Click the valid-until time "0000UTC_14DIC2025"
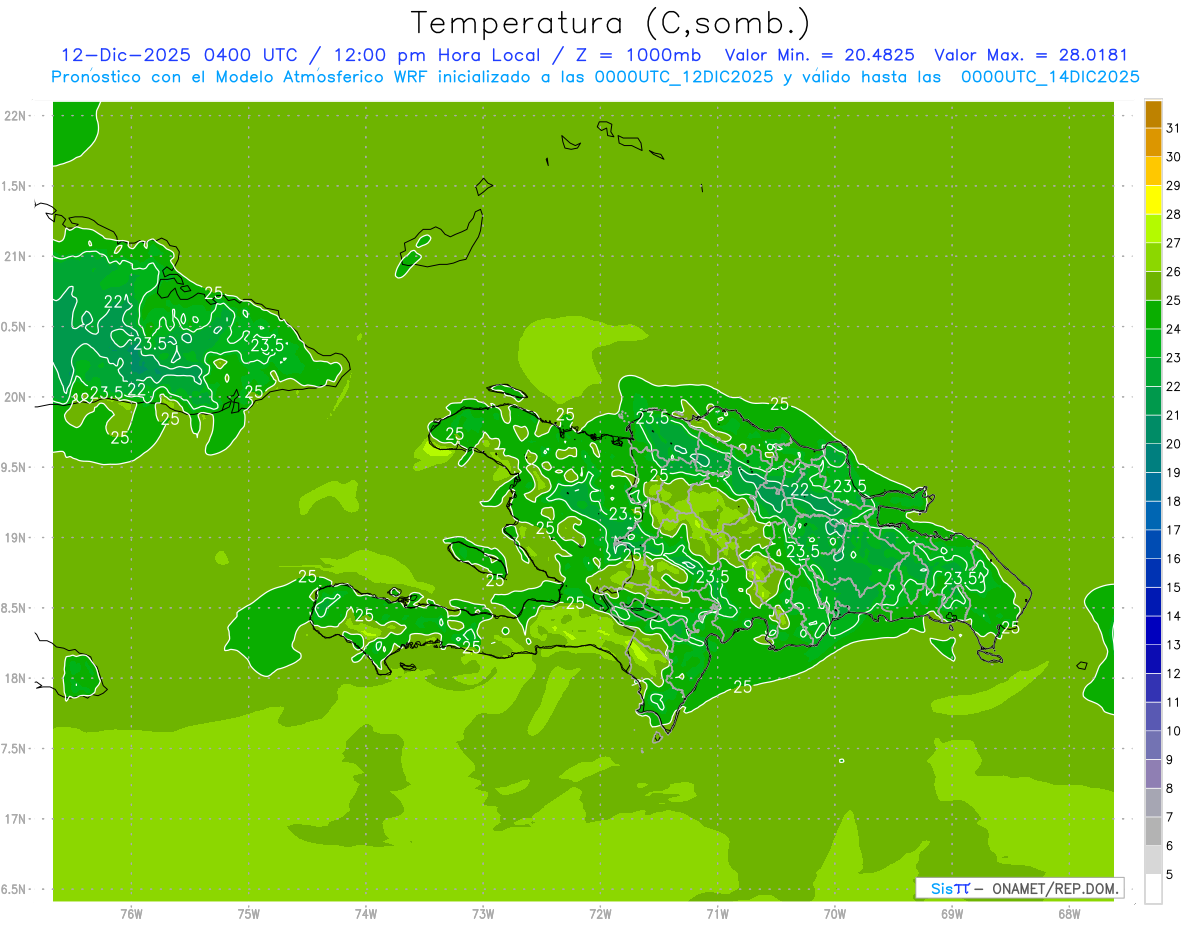Image resolution: width=1200 pixels, height=927 pixels. [x=1050, y=77]
